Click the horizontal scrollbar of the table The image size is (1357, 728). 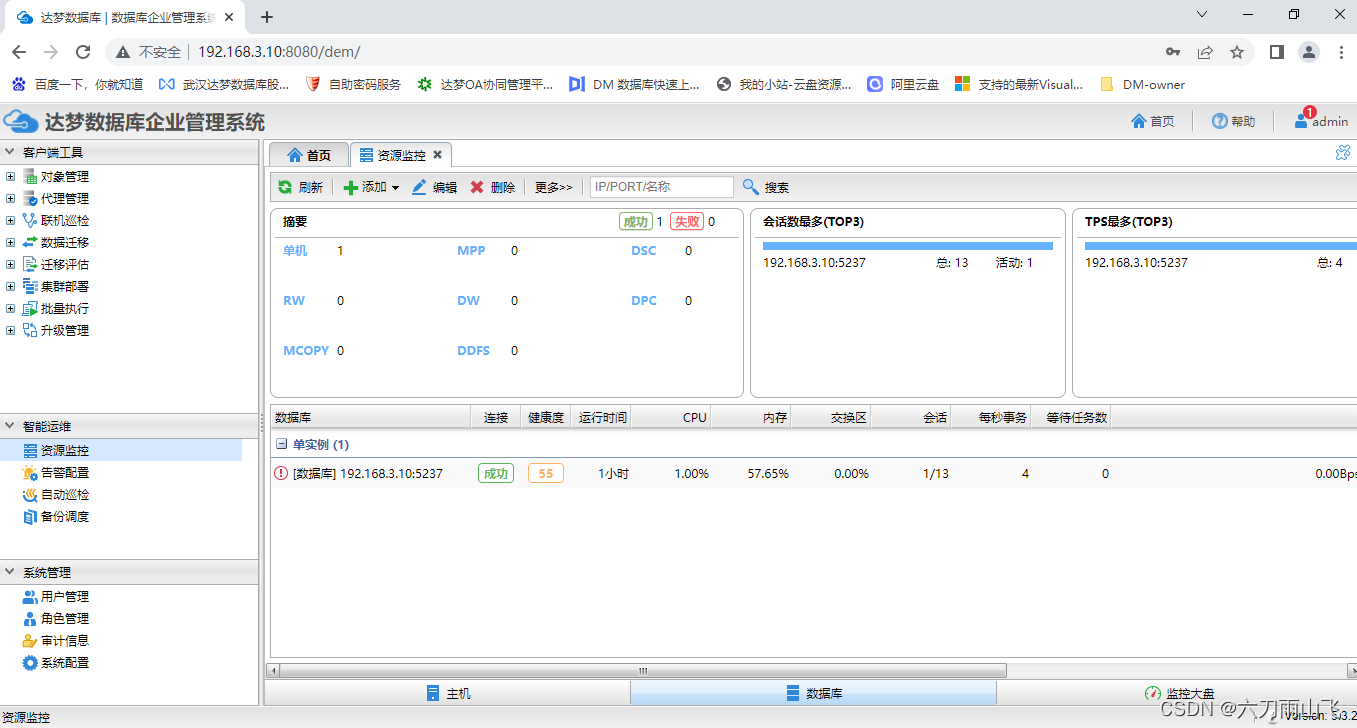(x=643, y=670)
